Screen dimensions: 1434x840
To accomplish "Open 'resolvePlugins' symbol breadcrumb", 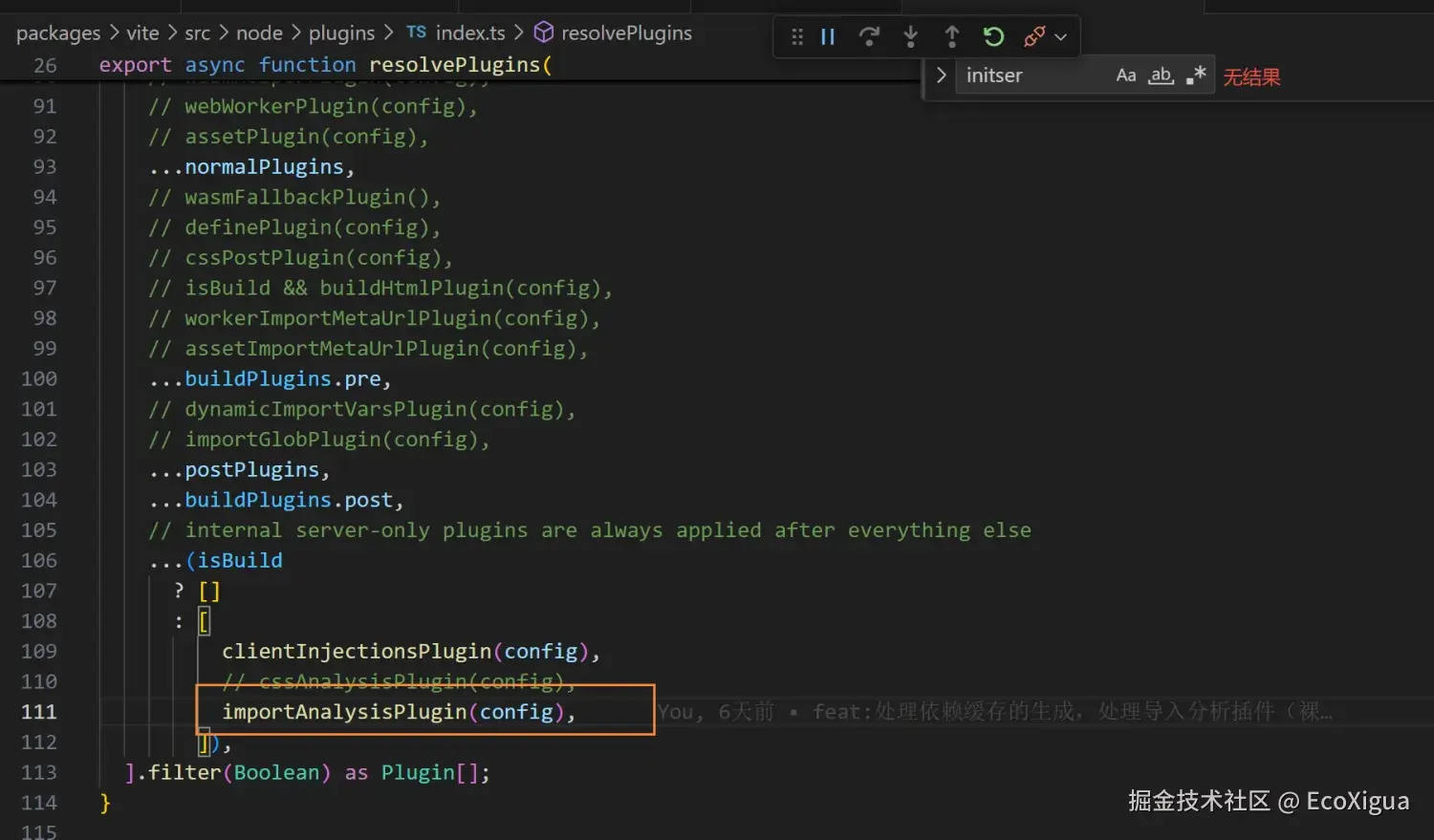I will pyautogui.click(x=626, y=33).
